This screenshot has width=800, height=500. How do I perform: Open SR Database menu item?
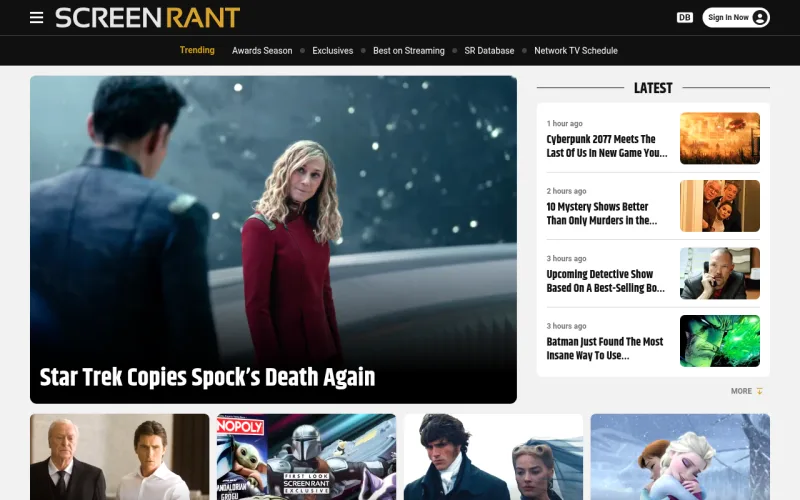pyautogui.click(x=489, y=51)
